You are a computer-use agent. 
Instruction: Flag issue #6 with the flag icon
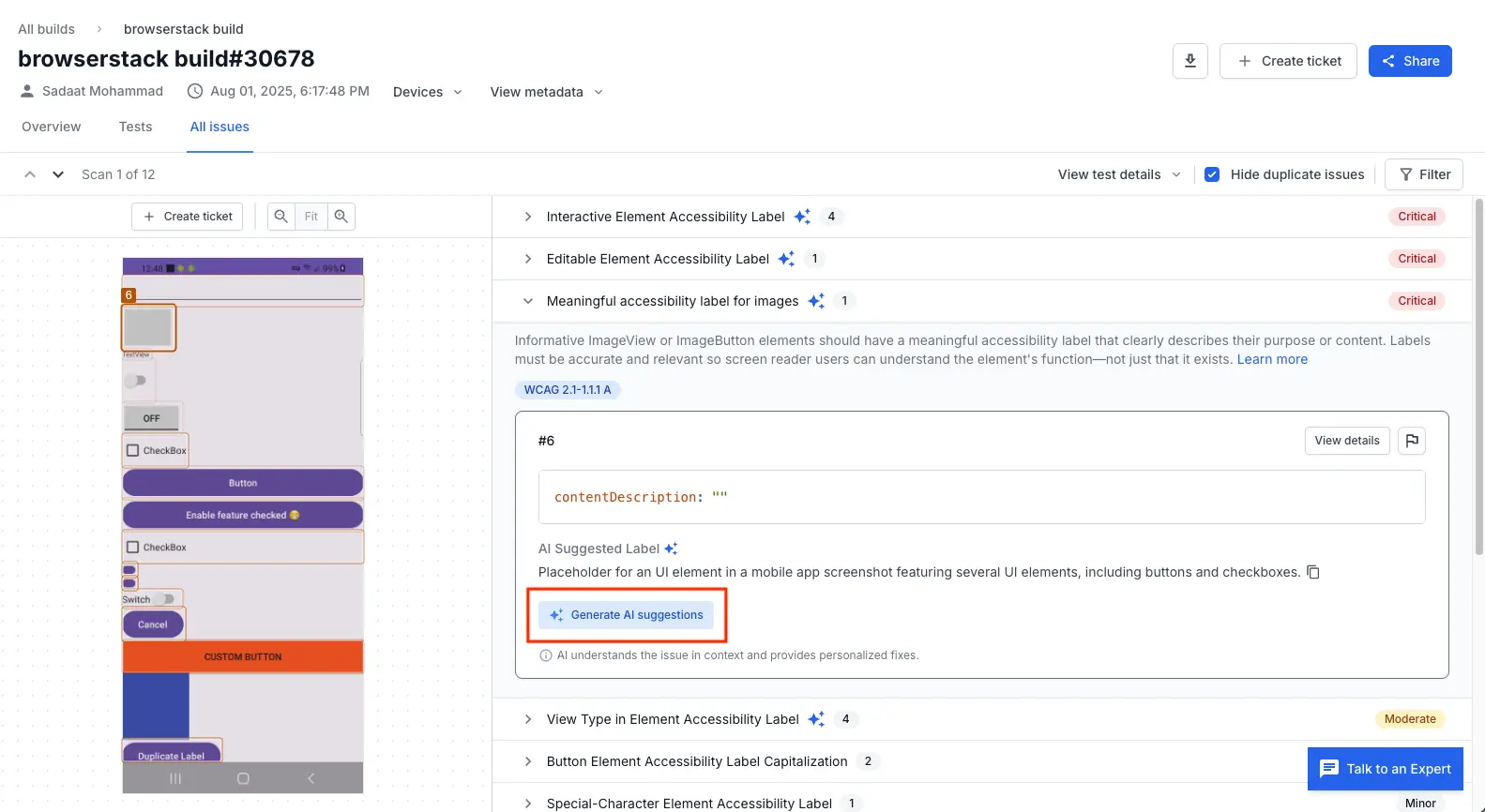pos(1412,441)
